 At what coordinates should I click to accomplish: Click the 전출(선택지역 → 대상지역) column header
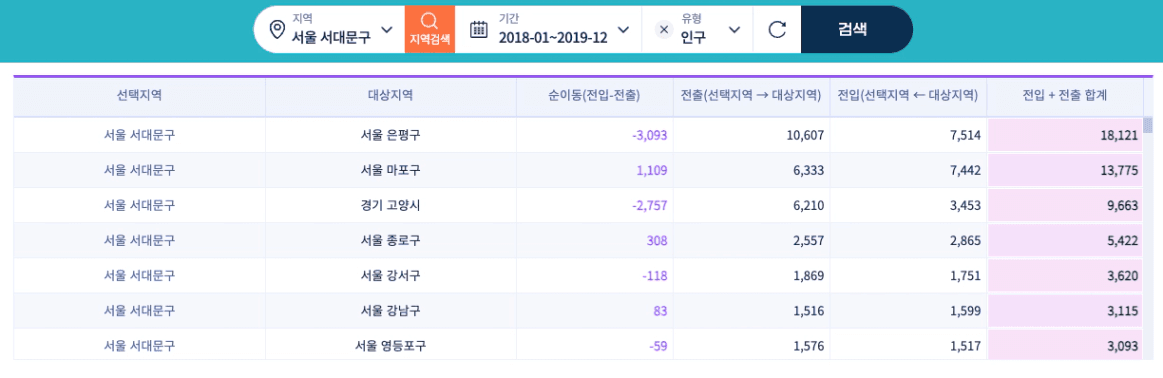click(751, 96)
